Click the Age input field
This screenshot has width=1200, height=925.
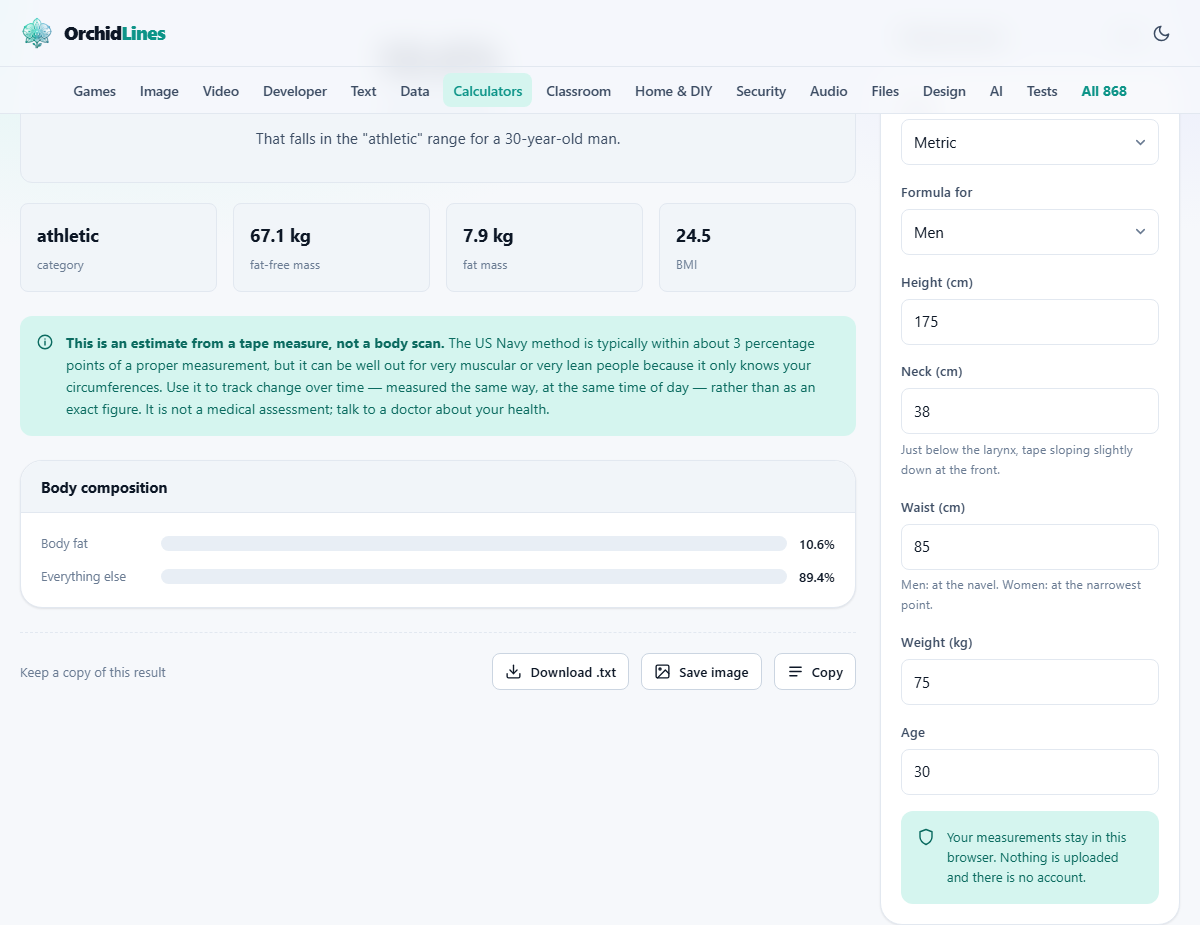tap(1030, 772)
